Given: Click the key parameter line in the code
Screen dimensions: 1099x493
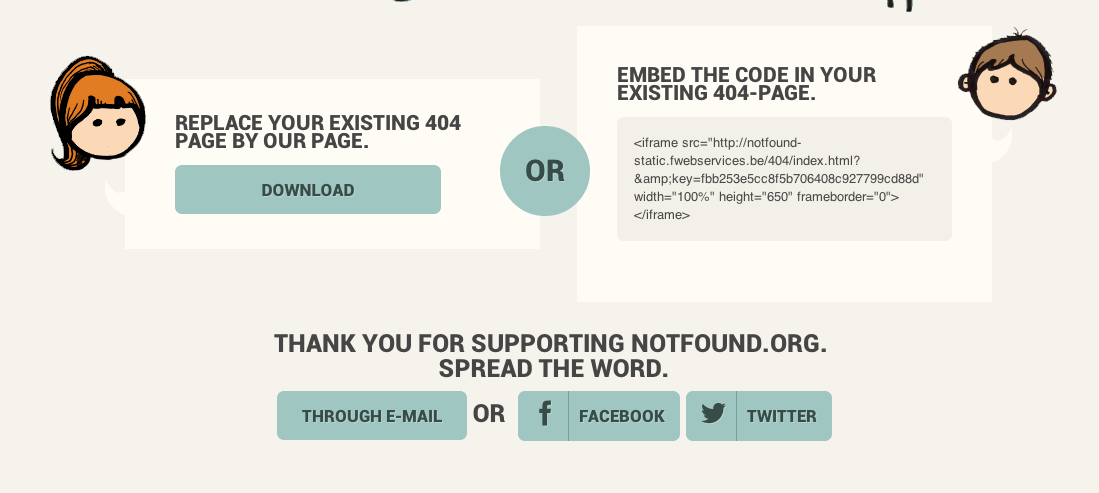Looking at the screenshot, I should point(779,179).
